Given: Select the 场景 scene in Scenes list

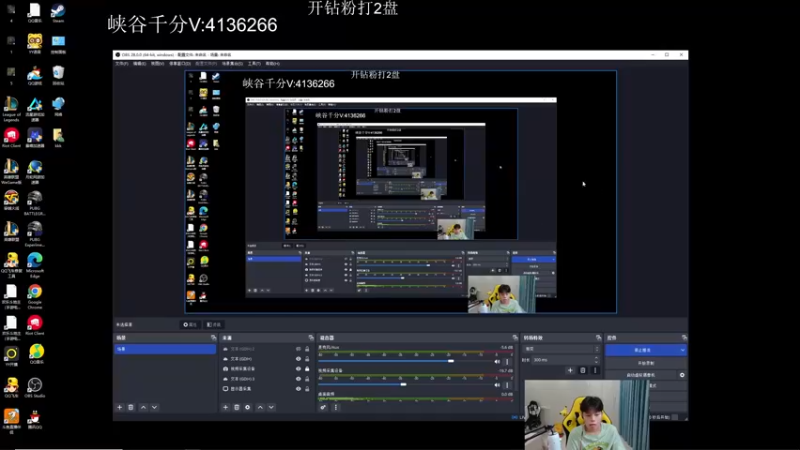Looking at the screenshot, I should 165,349.
